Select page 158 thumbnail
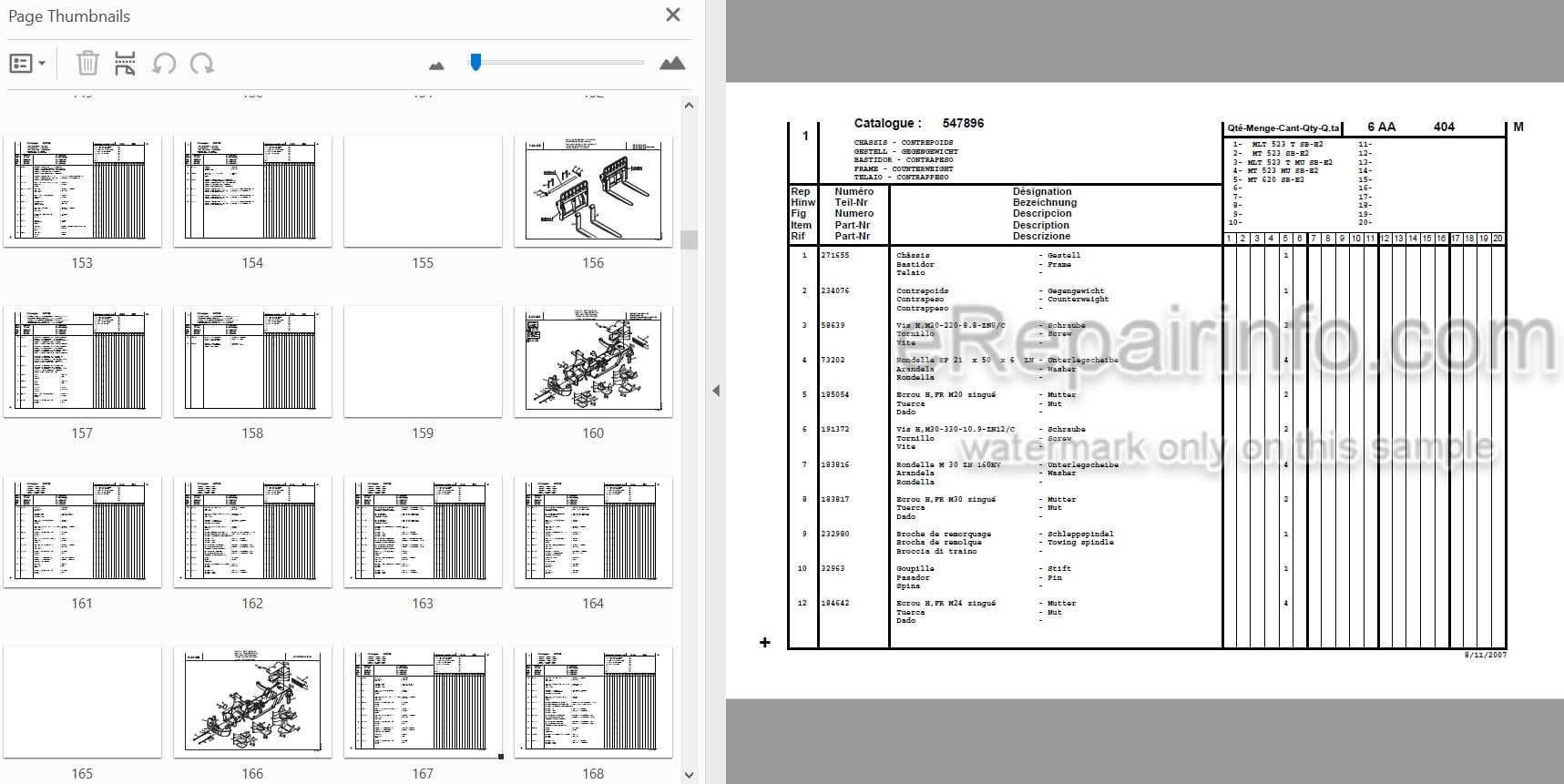Image resolution: width=1564 pixels, height=784 pixels. pyautogui.click(x=252, y=361)
